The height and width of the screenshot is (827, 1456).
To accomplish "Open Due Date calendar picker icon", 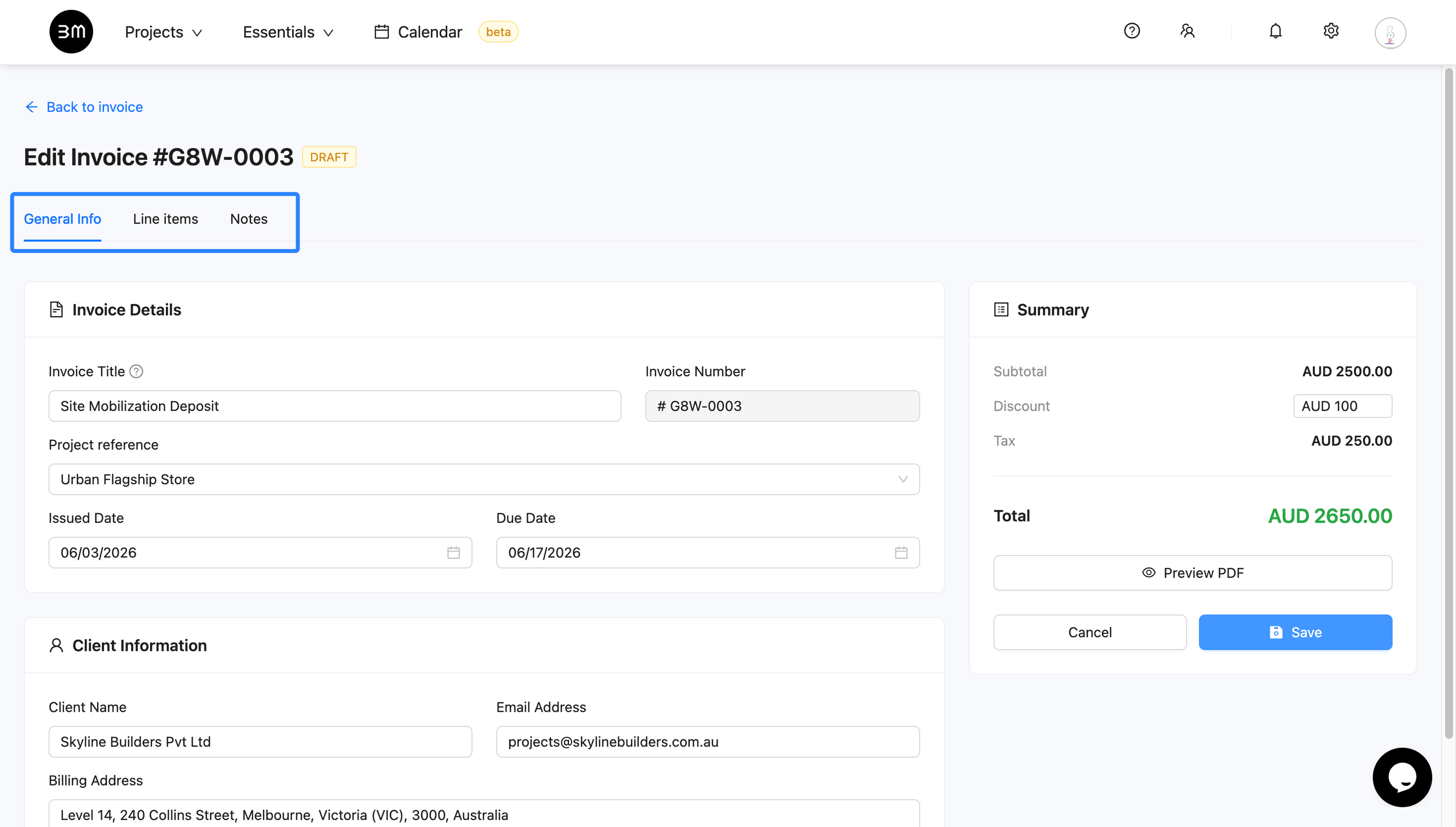I will pos(901,553).
